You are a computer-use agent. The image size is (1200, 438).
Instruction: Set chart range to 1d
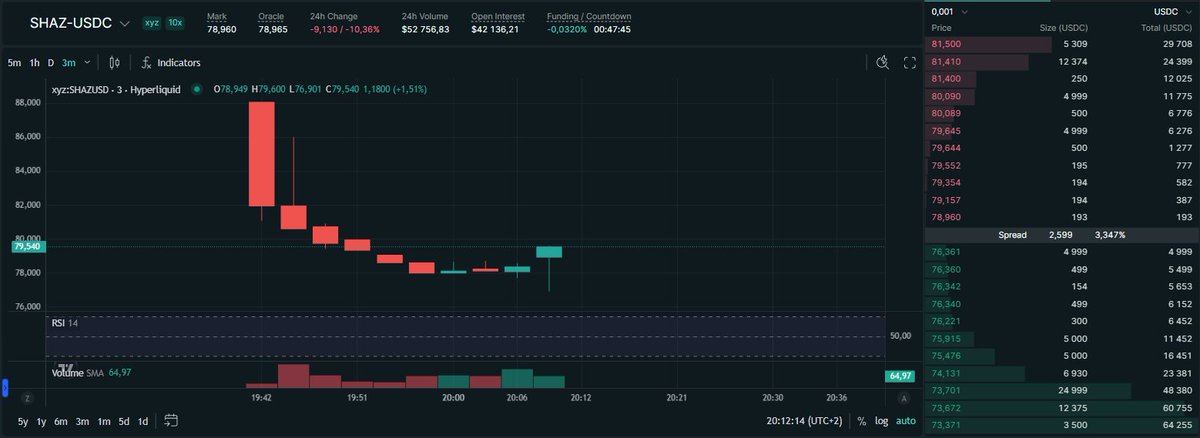(x=143, y=421)
